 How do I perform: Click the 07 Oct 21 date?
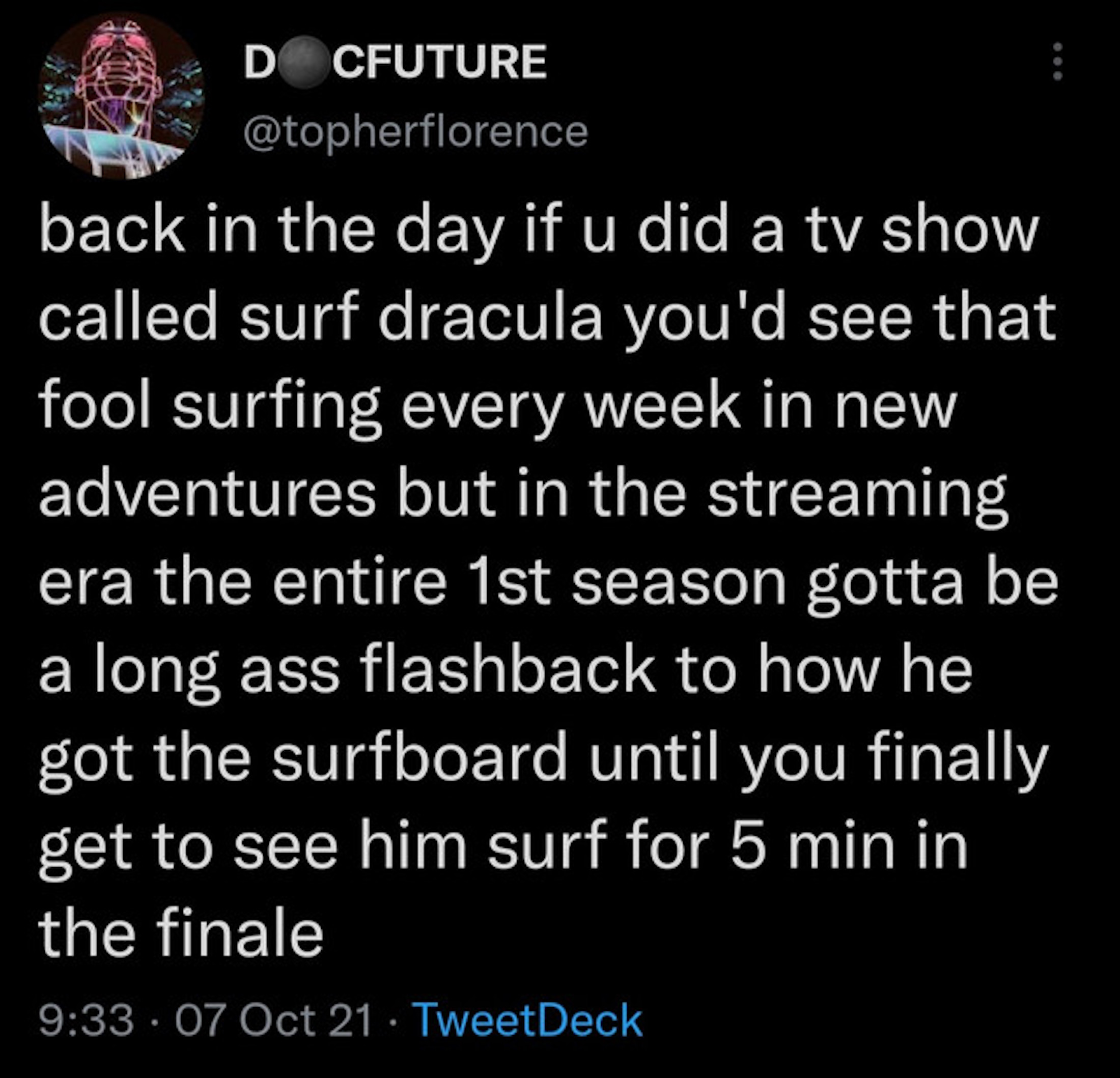(273, 1020)
